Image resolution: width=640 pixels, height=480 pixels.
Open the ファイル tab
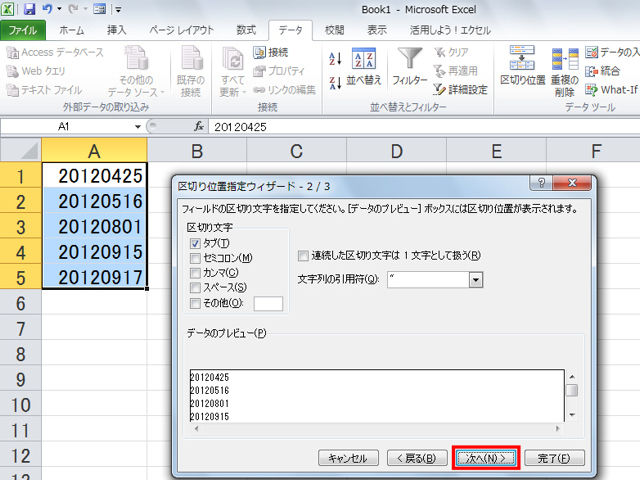(x=22, y=30)
